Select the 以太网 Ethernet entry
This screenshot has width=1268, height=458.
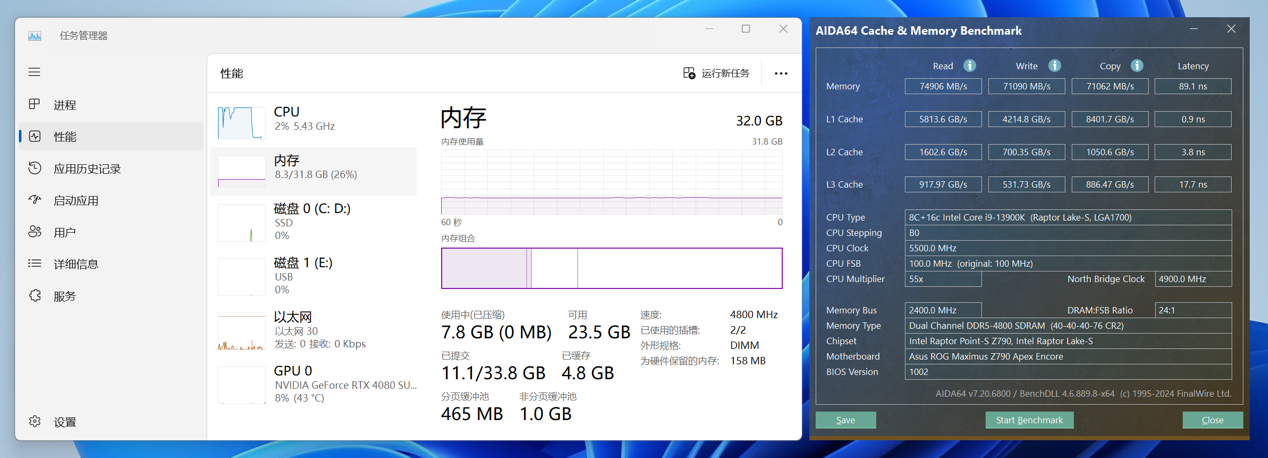pyautogui.click(x=314, y=329)
